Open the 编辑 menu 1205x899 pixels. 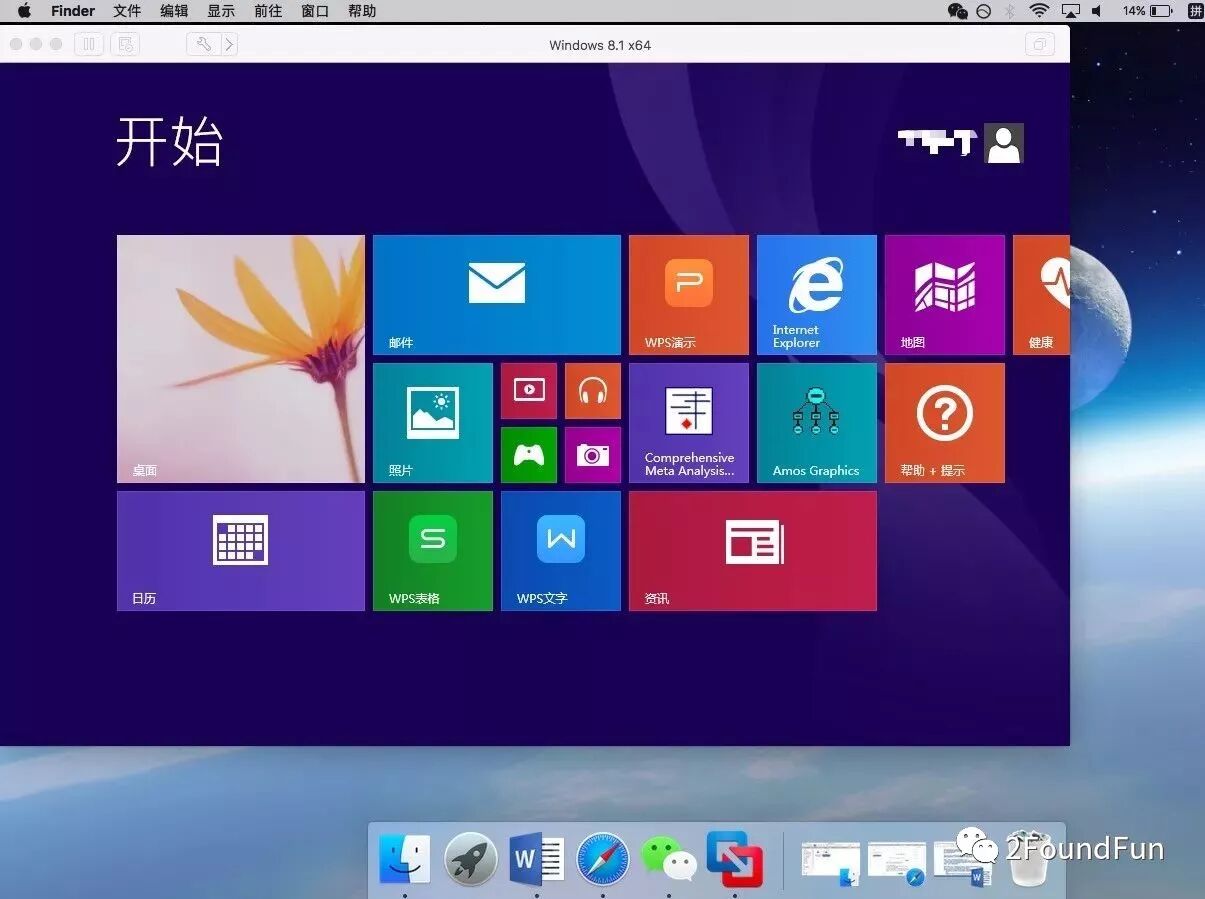[x=174, y=11]
